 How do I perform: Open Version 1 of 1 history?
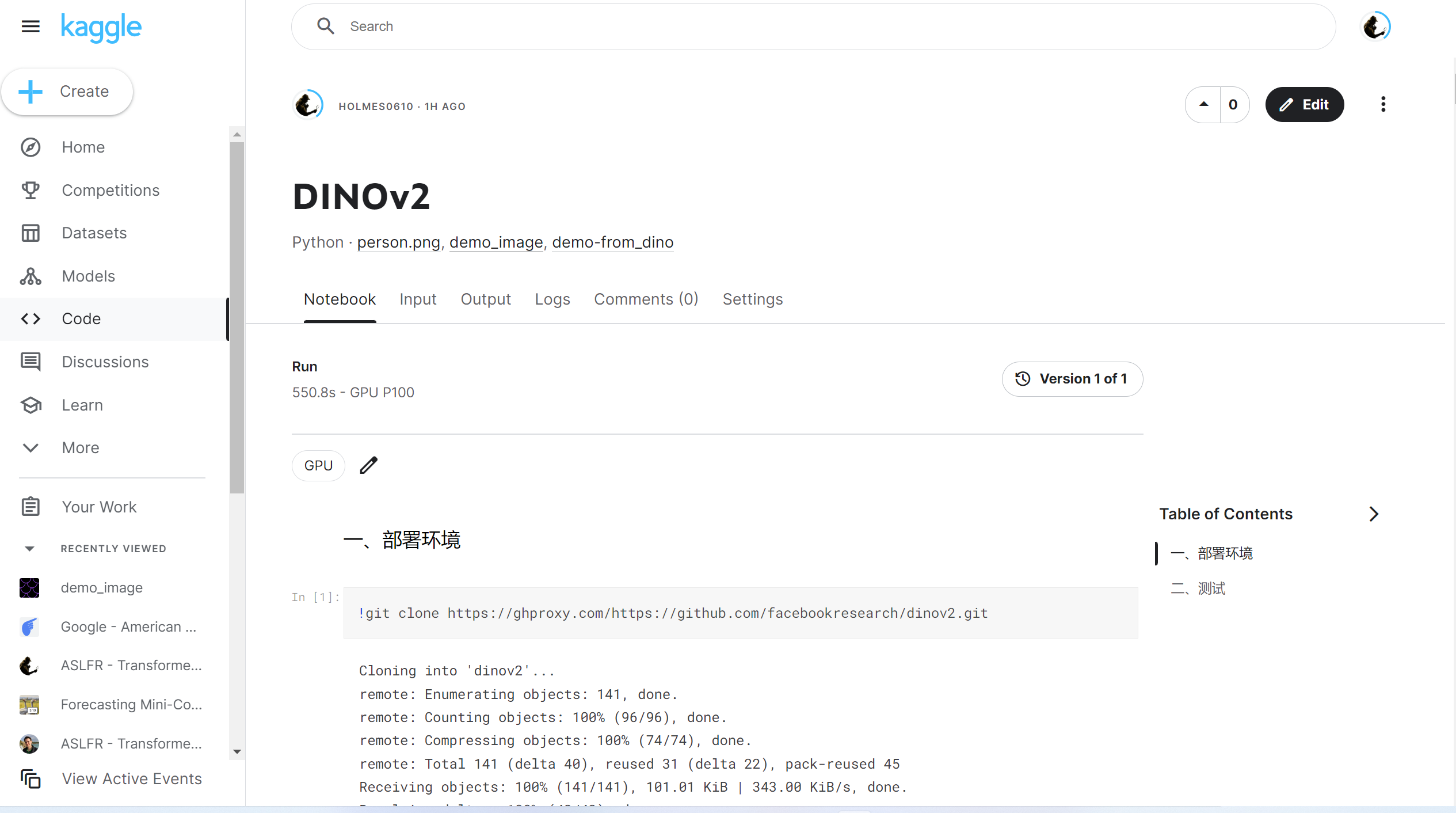click(1072, 379)
